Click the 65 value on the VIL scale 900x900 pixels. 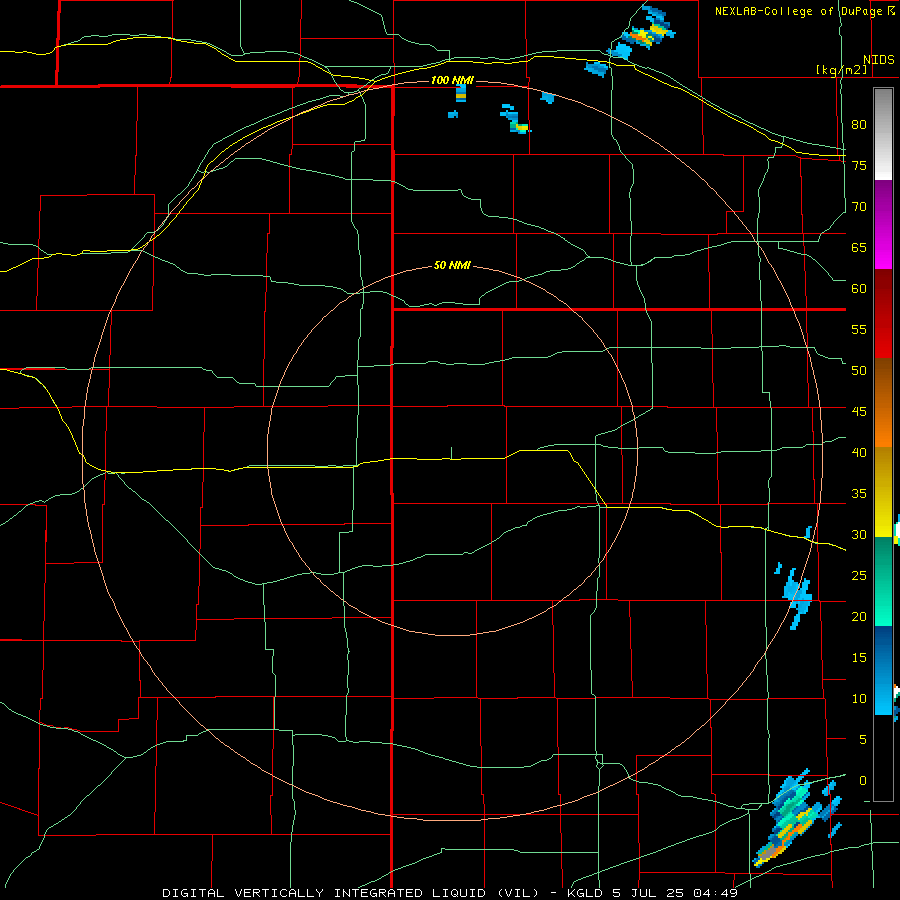point(859,247)
